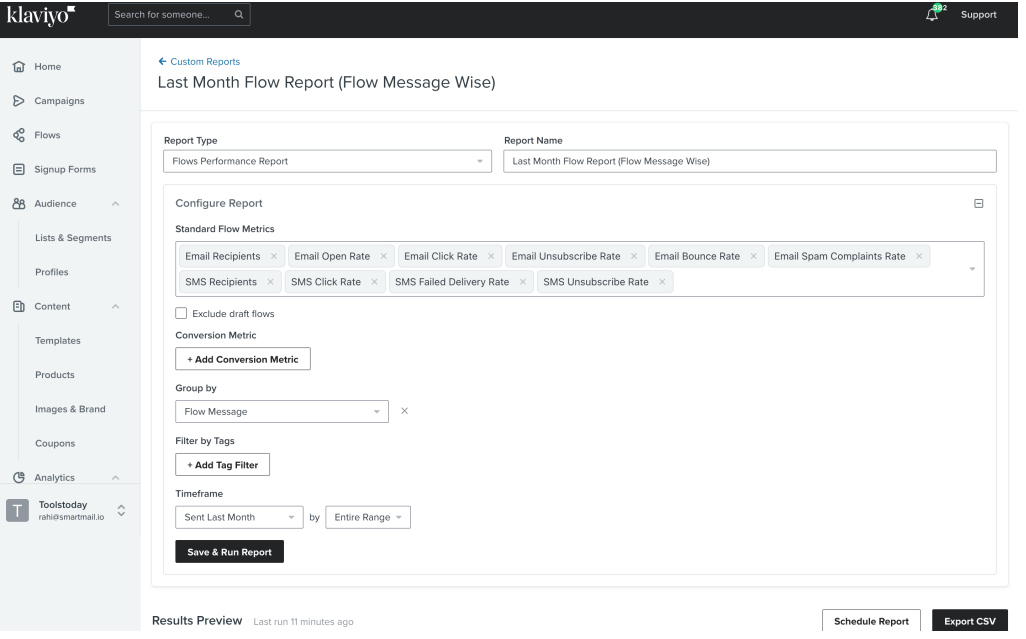
Task: Click the back arrow beside Custom Reports
Action: (162, 61)
